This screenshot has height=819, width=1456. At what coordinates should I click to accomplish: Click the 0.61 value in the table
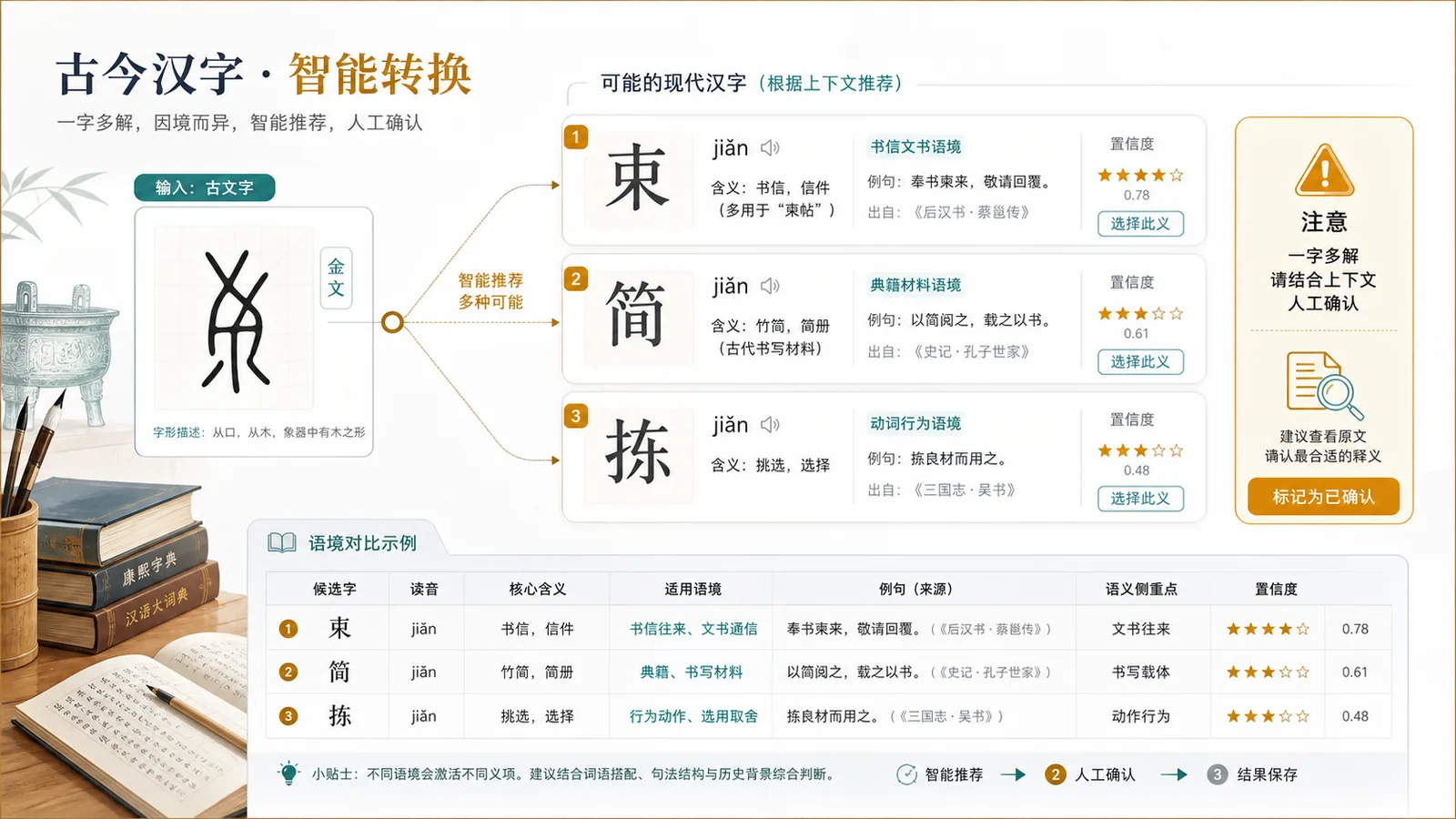pyautogui.click(x=1355, y=672)
